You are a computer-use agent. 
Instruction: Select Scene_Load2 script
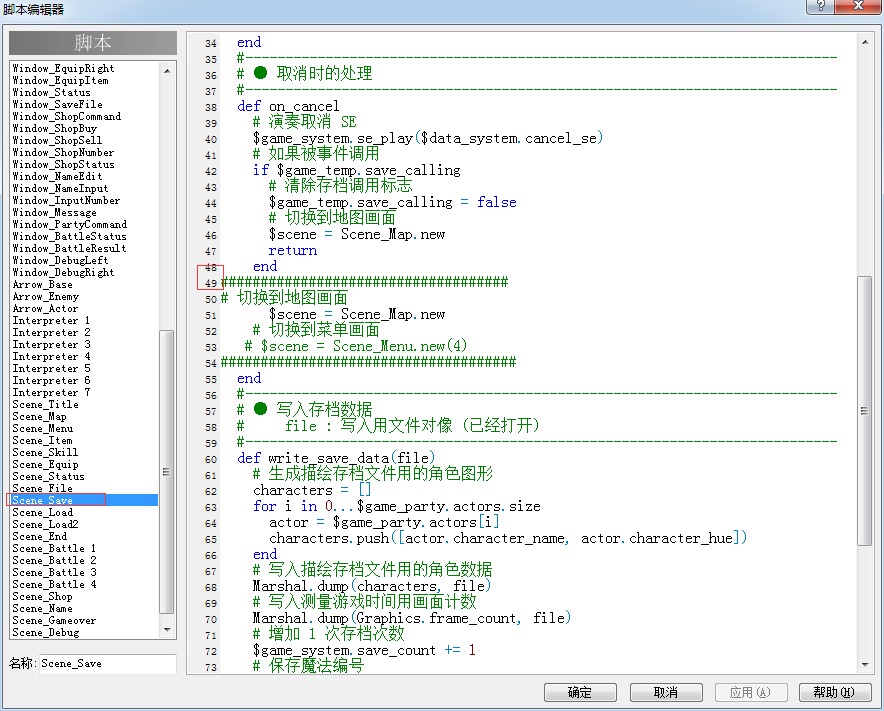click(46, 524)
